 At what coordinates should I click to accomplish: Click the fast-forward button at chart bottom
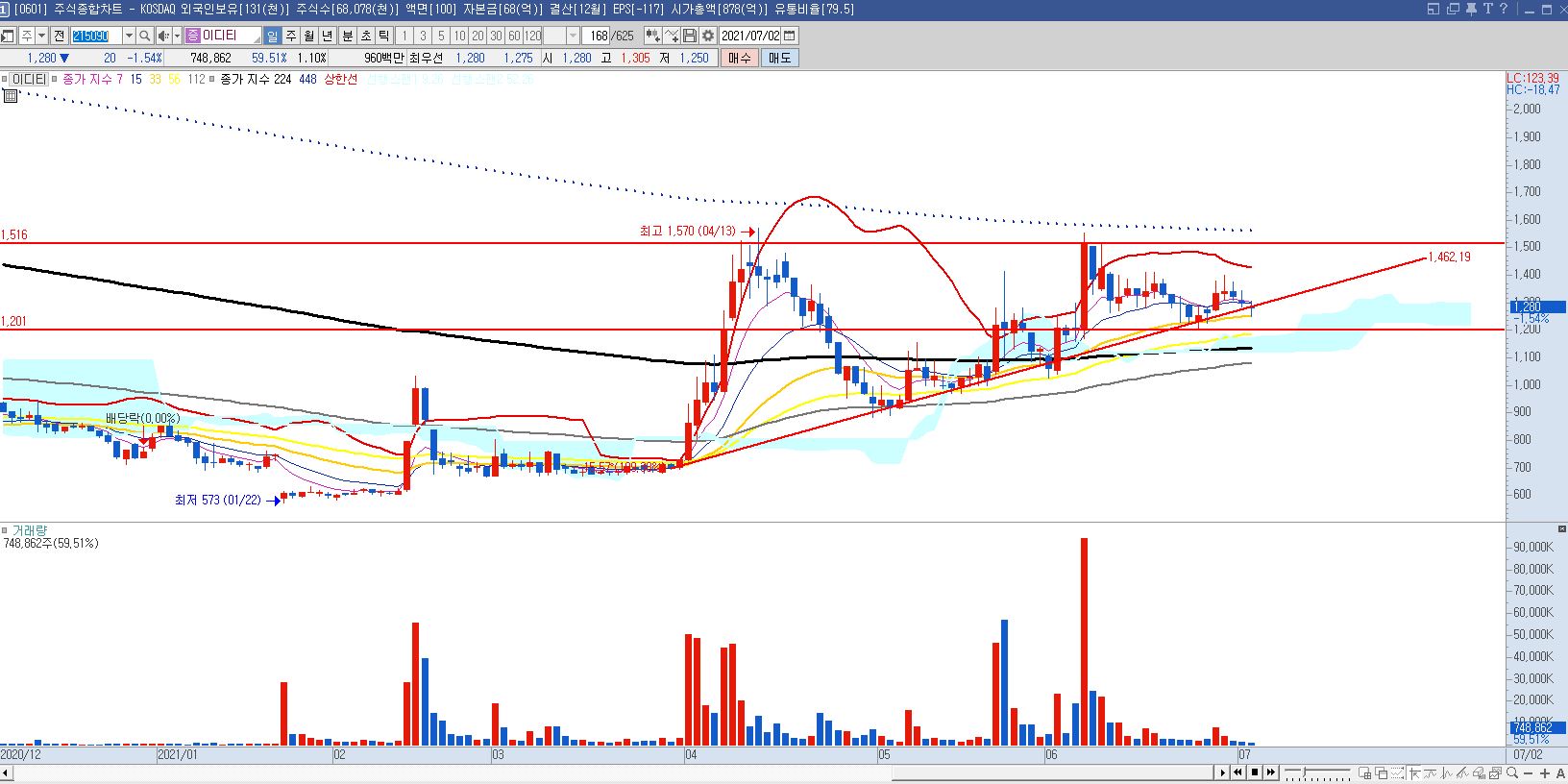click(1271, 772)
